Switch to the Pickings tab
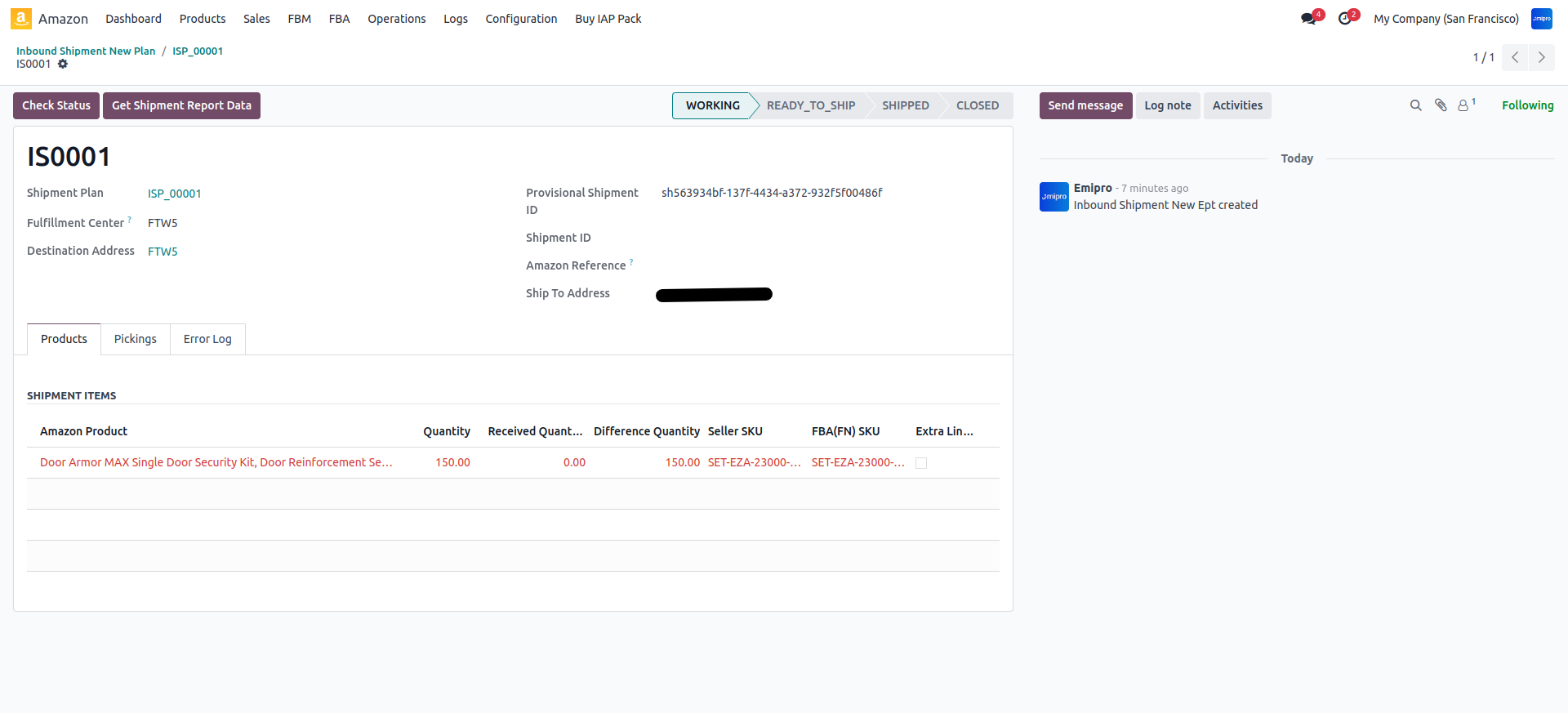Screen dimensions: 1568x713 tap(135, 339)
